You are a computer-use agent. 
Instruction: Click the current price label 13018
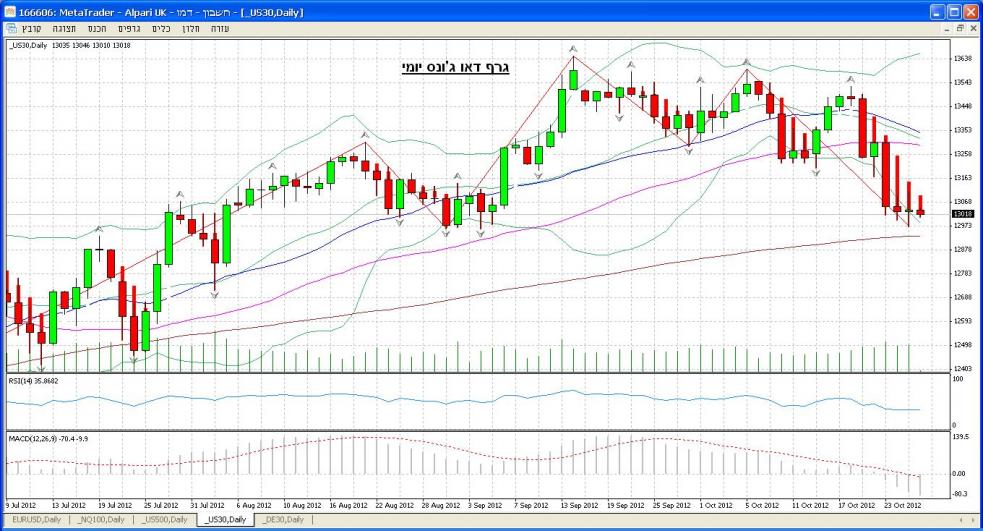pyautogui.click(x=962, y=213)
